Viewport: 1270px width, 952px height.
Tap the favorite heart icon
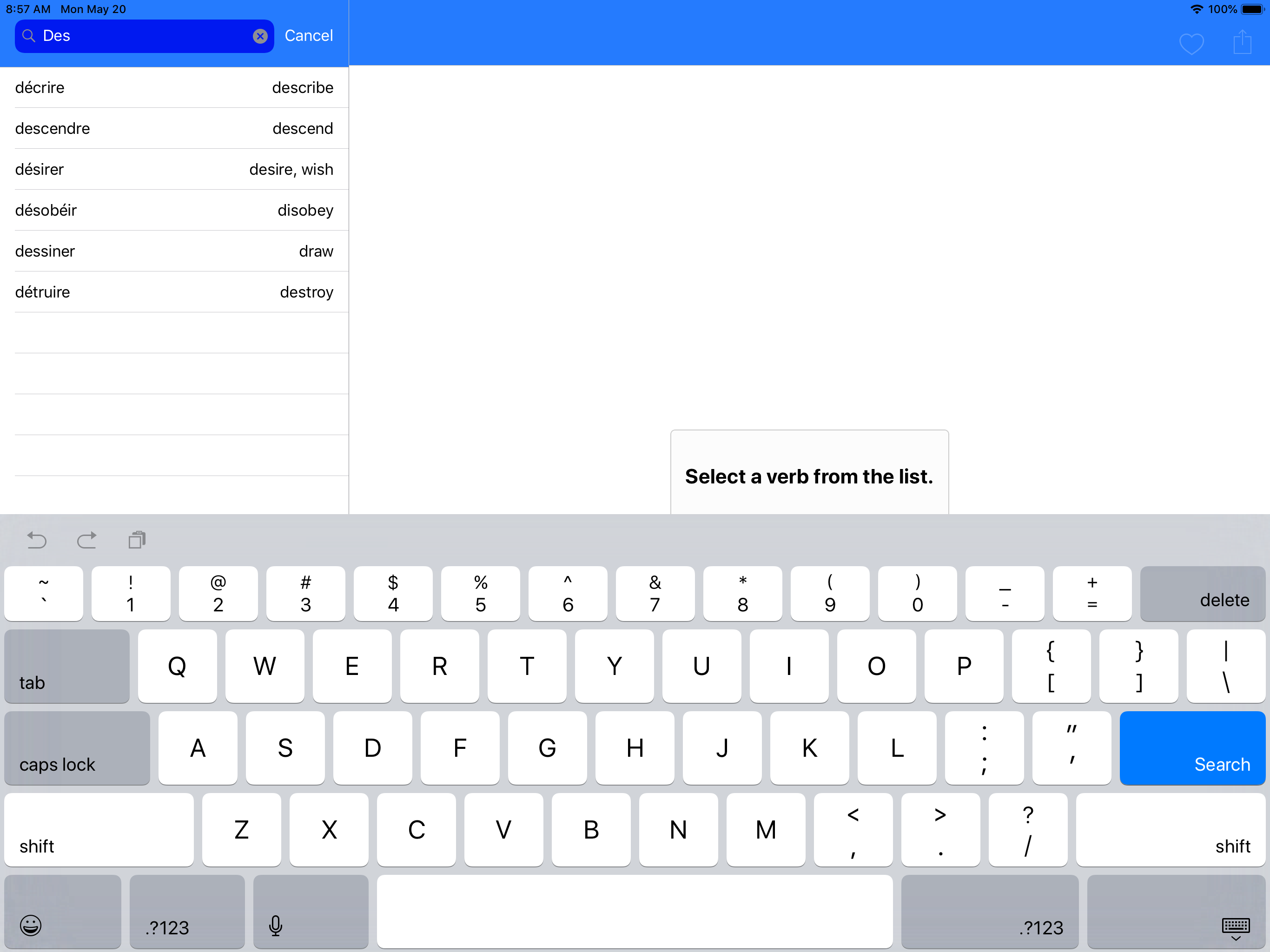click(1191, 44)
